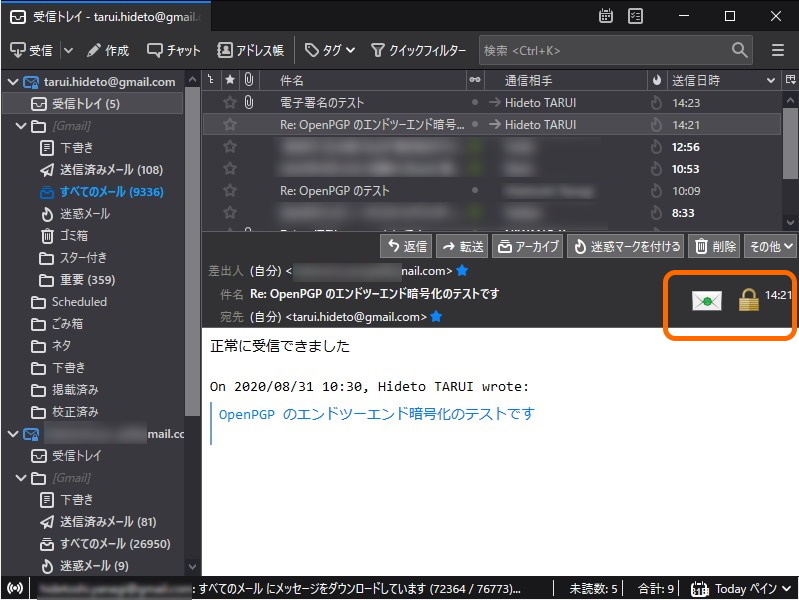
Task: Click the digital signature envelope icon
Action: [x=707, y=301]
